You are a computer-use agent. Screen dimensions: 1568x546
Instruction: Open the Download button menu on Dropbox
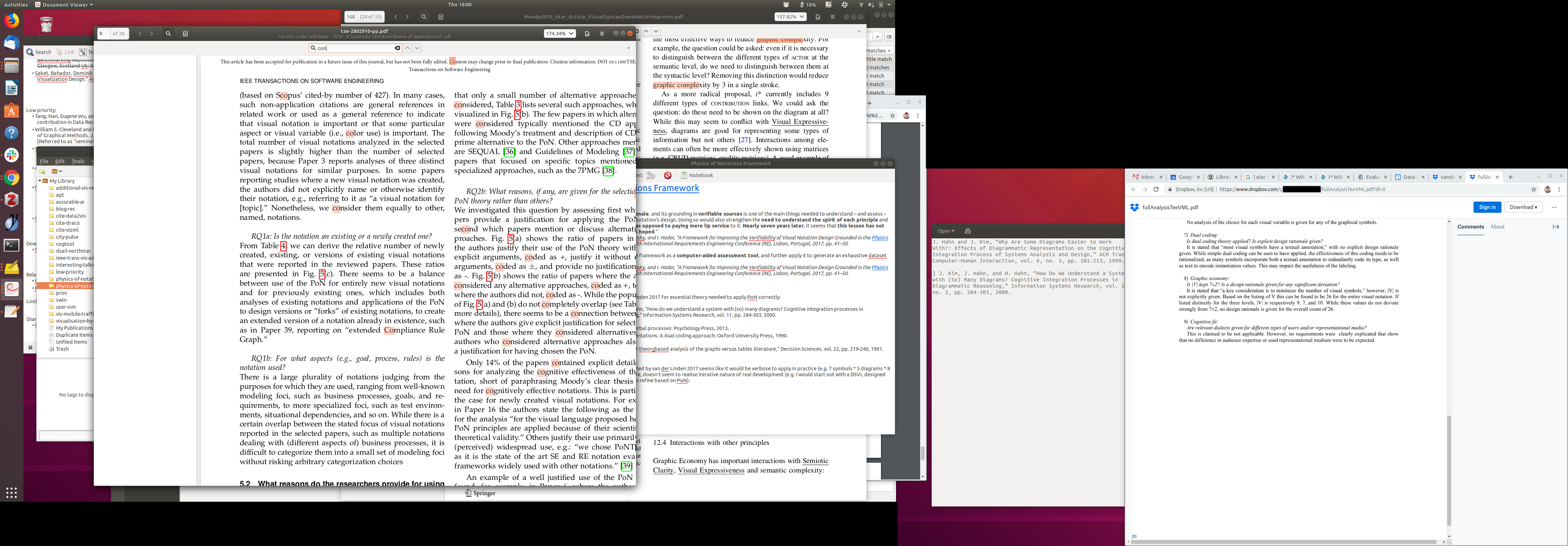click(x=1523, y=208)
